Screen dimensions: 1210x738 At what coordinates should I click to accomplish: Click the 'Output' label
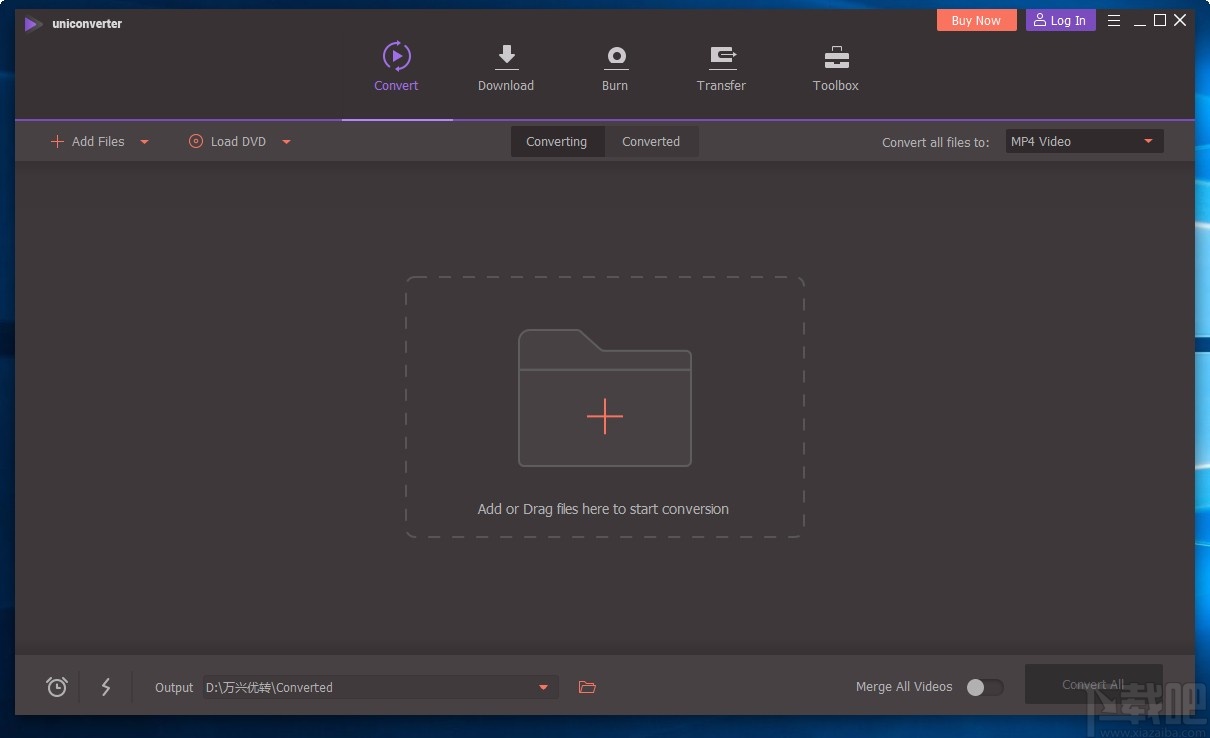point(174,688)
